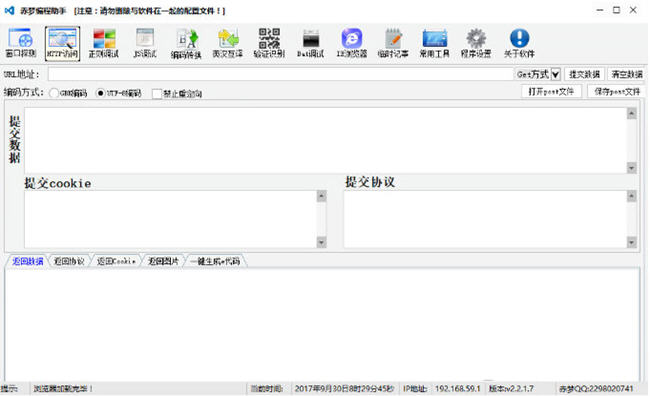Click into the 提交数据 text area
Screen dimensions: 650x396
tap(325, 140)
